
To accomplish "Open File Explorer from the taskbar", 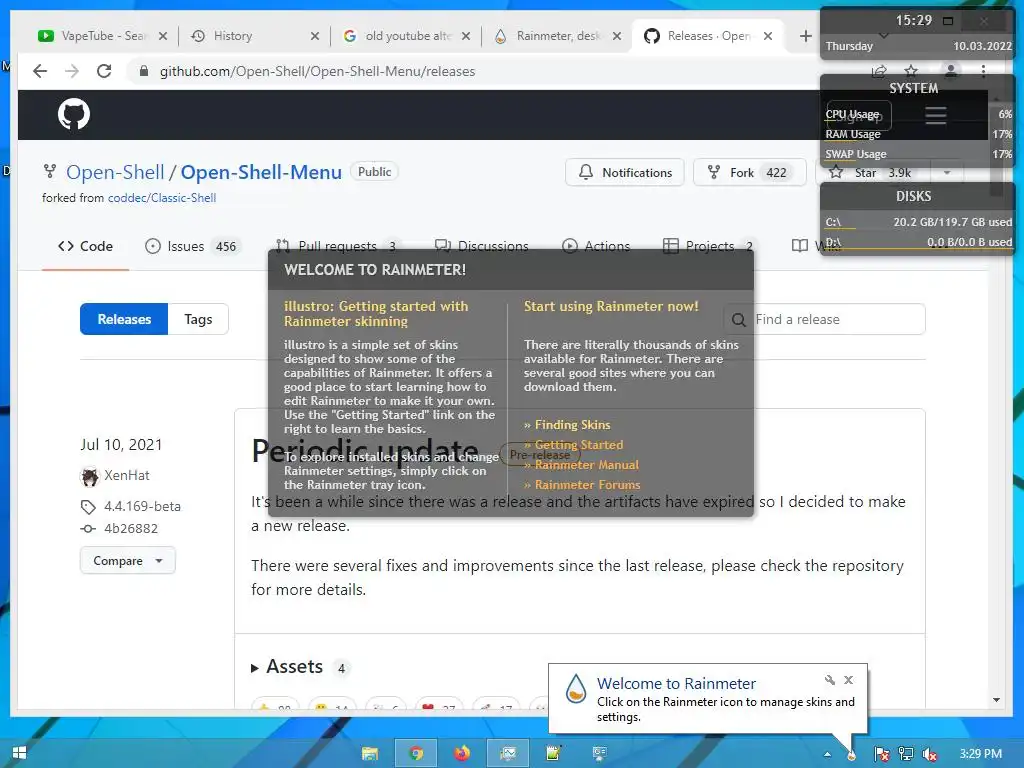I will click(370, 754).
